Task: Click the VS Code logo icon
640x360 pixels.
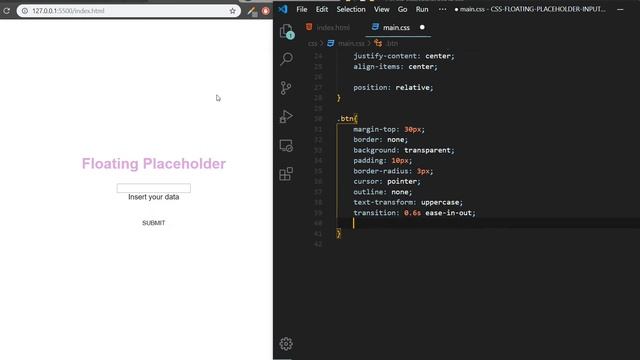Action: pos(283,9)
